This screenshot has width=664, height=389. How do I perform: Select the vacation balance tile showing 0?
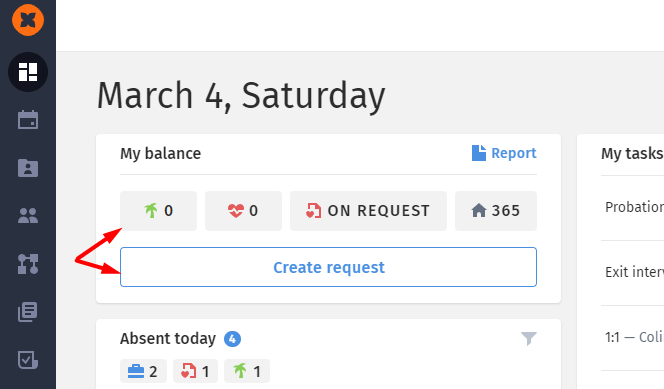click(158, 211)
